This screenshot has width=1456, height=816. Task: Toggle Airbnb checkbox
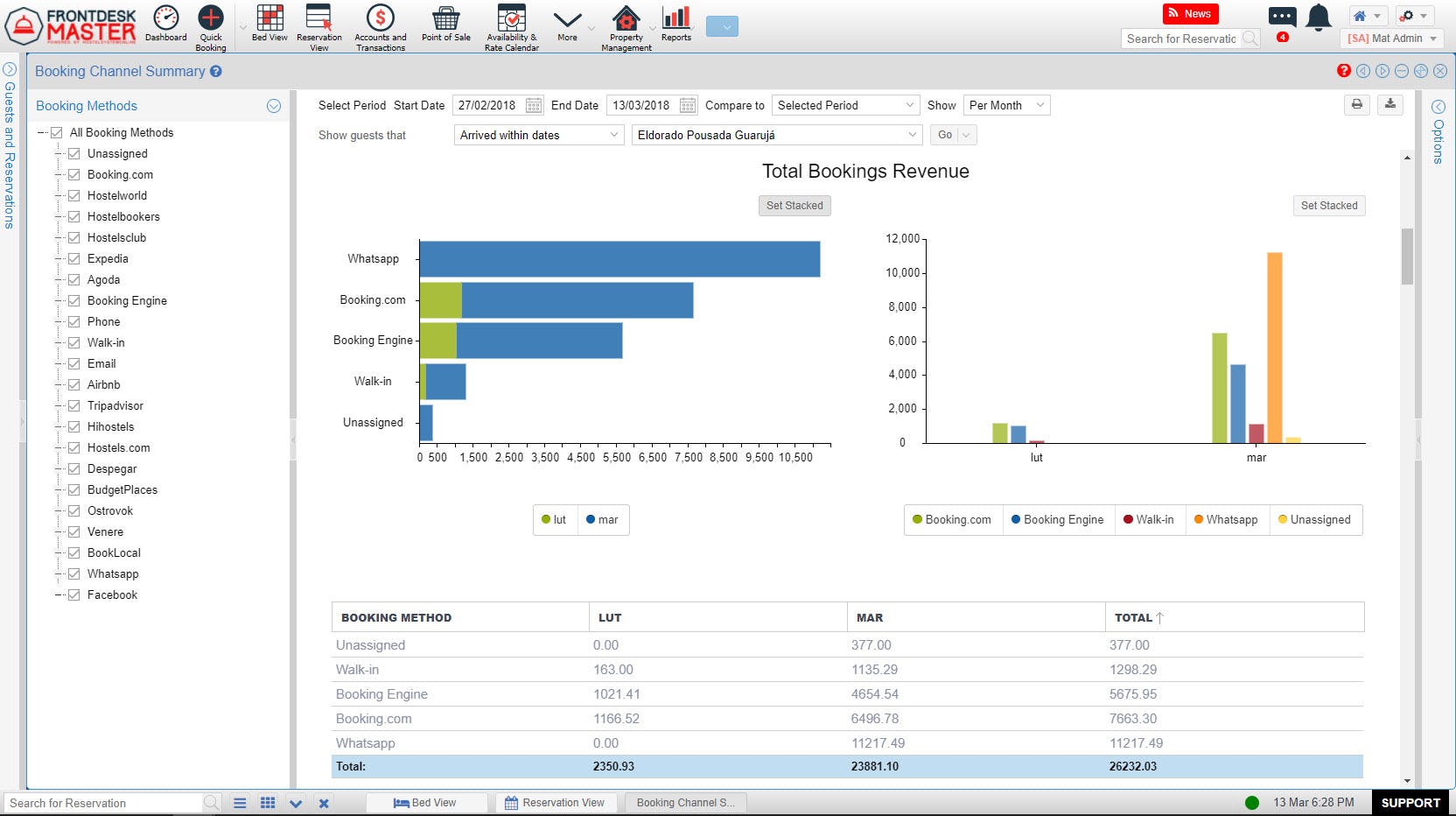click(74, 384)
